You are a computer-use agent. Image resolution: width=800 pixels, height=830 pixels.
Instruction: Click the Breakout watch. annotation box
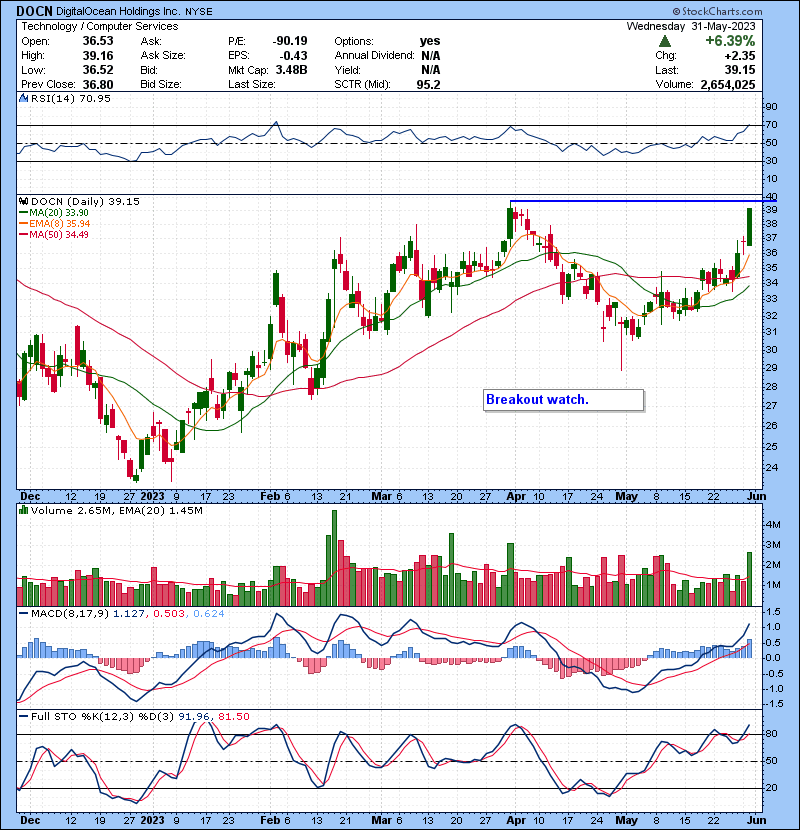tap(564, 400)
